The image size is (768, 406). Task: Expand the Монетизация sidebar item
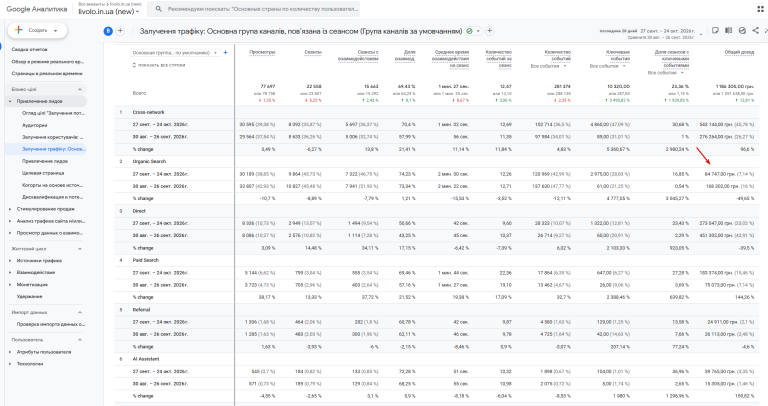[32, 285]
